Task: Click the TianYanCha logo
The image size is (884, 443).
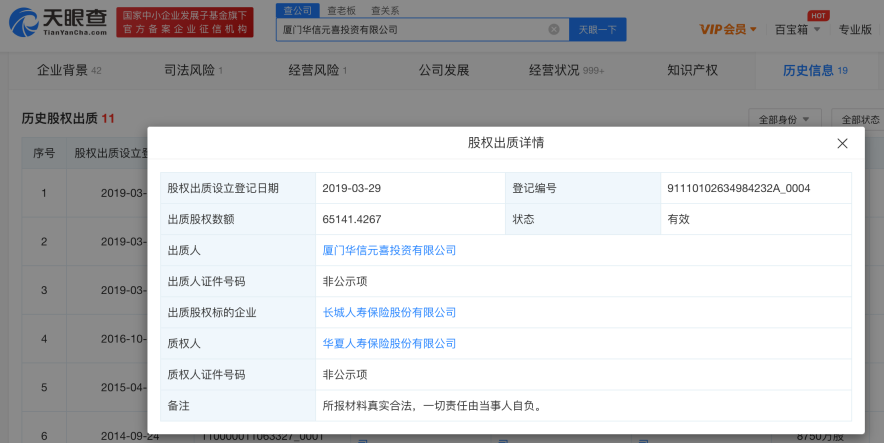Action: 58,22
